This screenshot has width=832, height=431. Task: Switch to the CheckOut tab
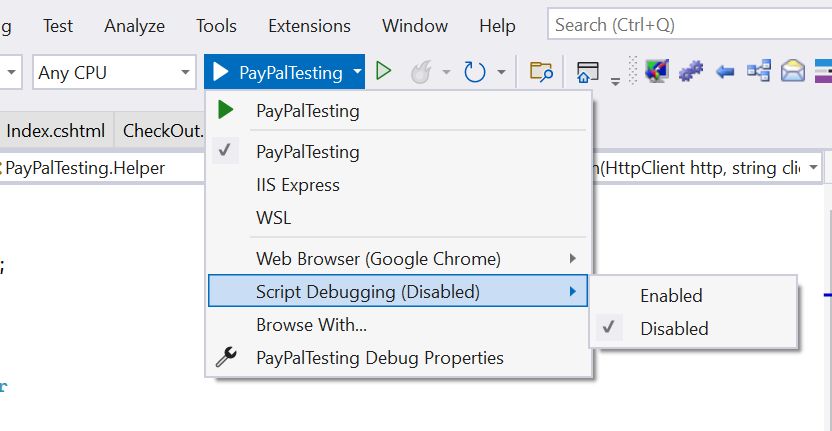tap(160, 131)
